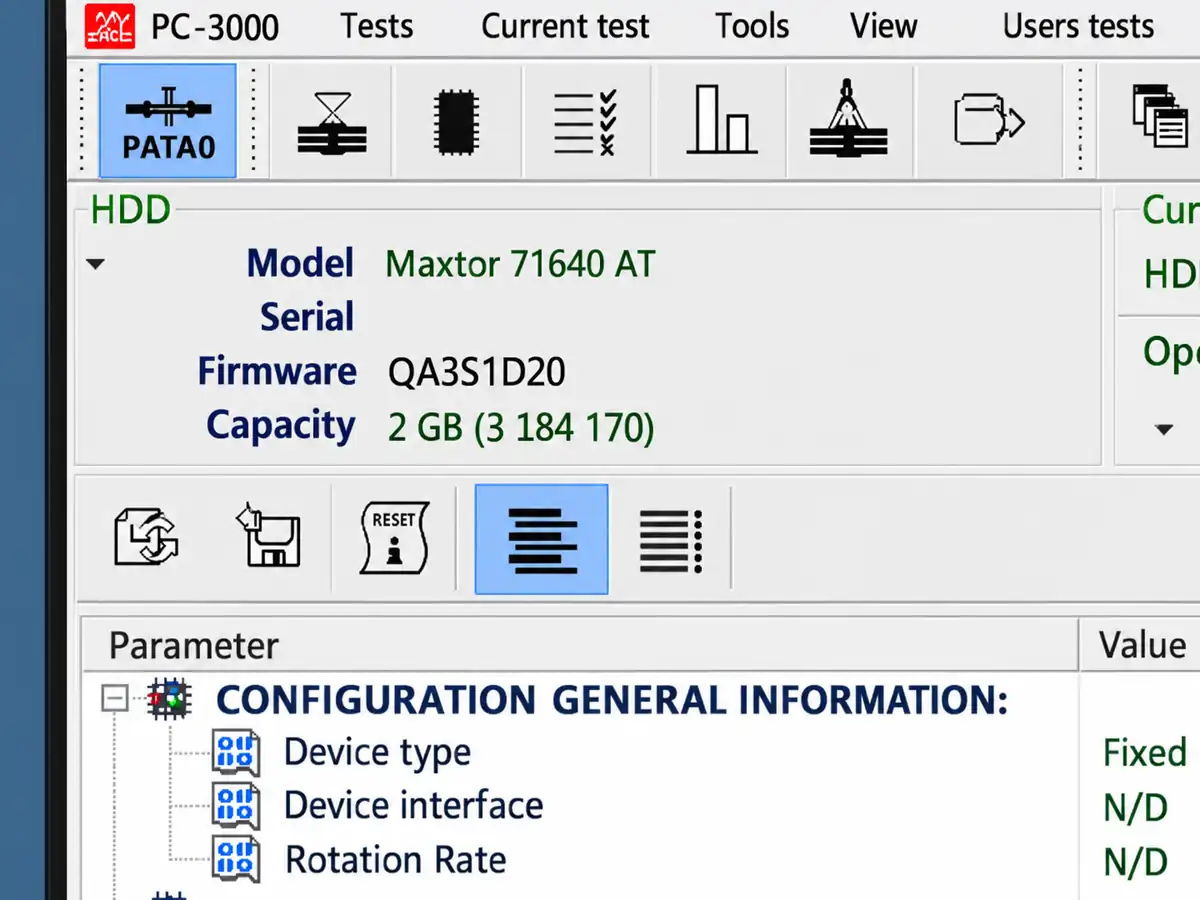Click the chip microcontroller toolbar icon
This screenshot has width=1200, height=900.
456,123
